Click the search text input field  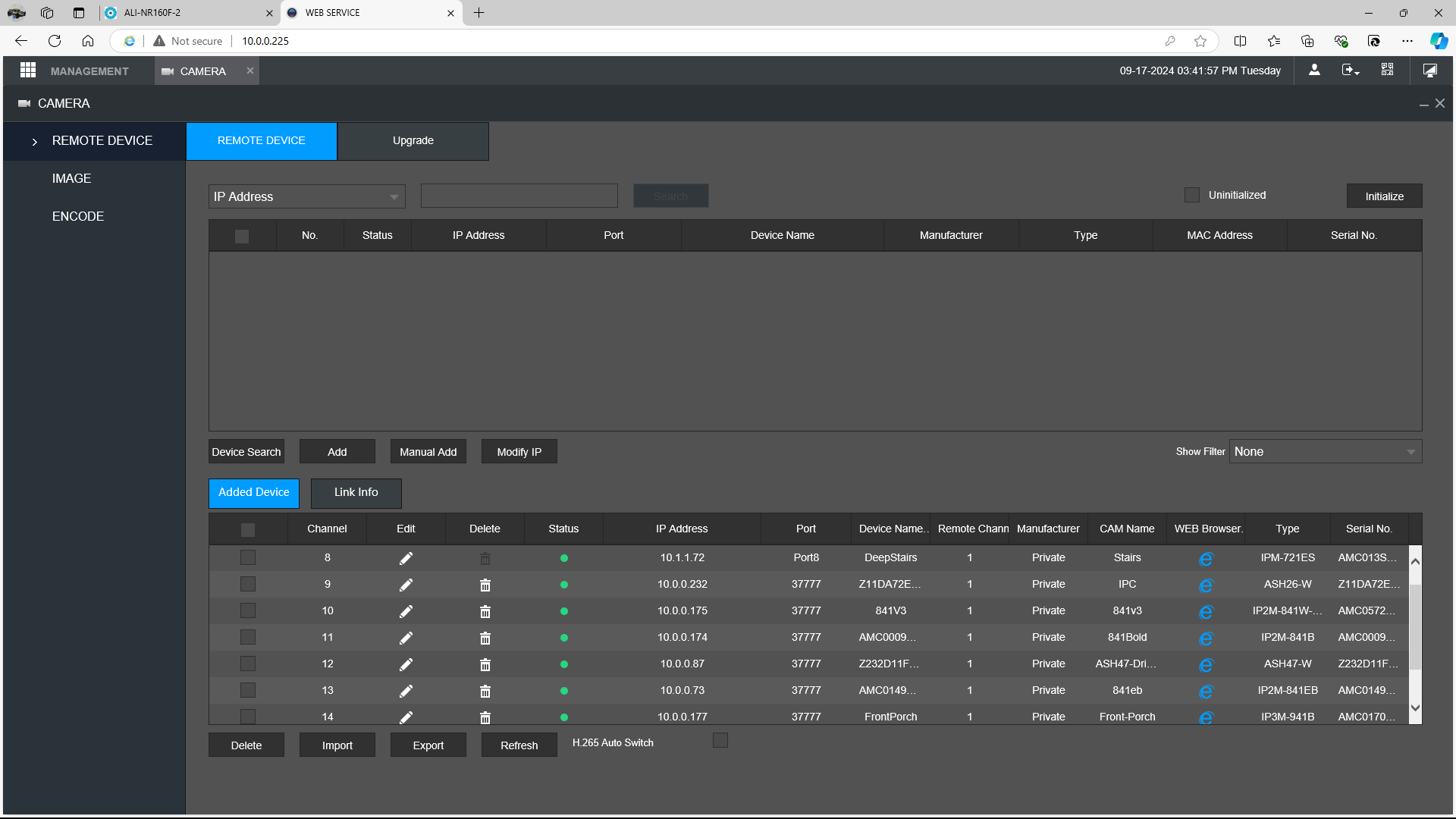(x=519, y=196)
